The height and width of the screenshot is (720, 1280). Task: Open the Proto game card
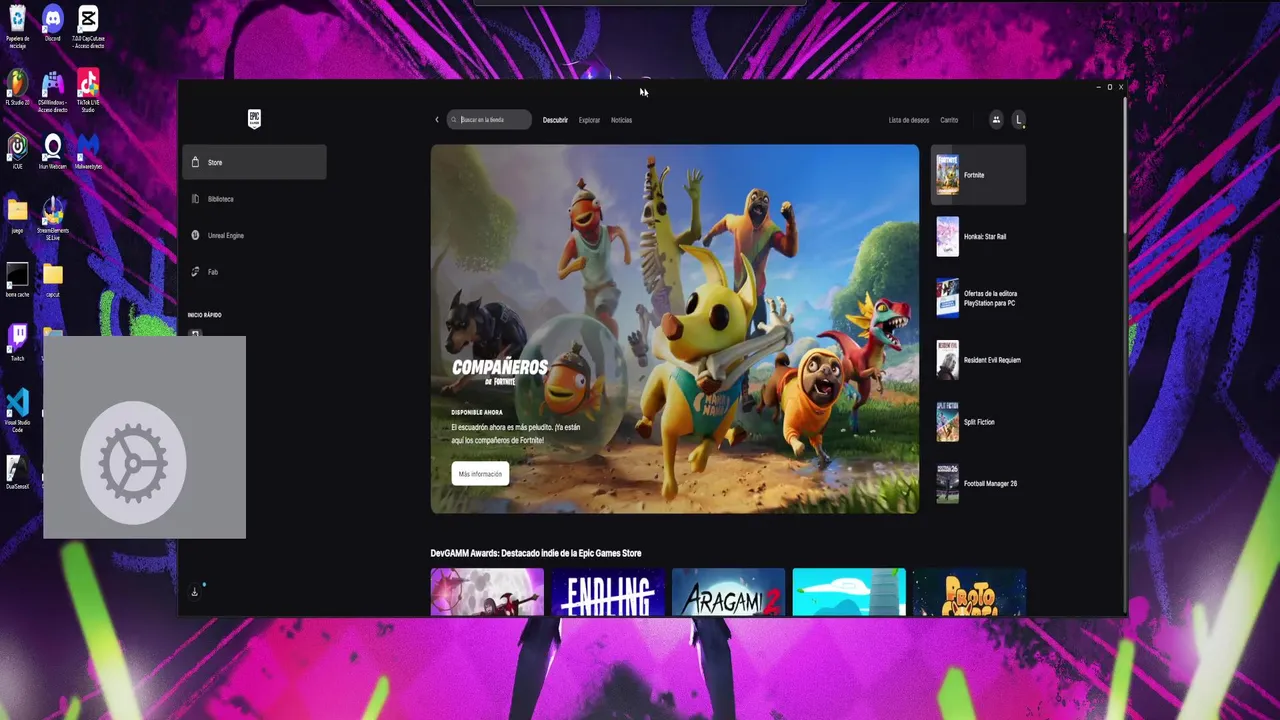pyautogui.click(x=969, y=592)
